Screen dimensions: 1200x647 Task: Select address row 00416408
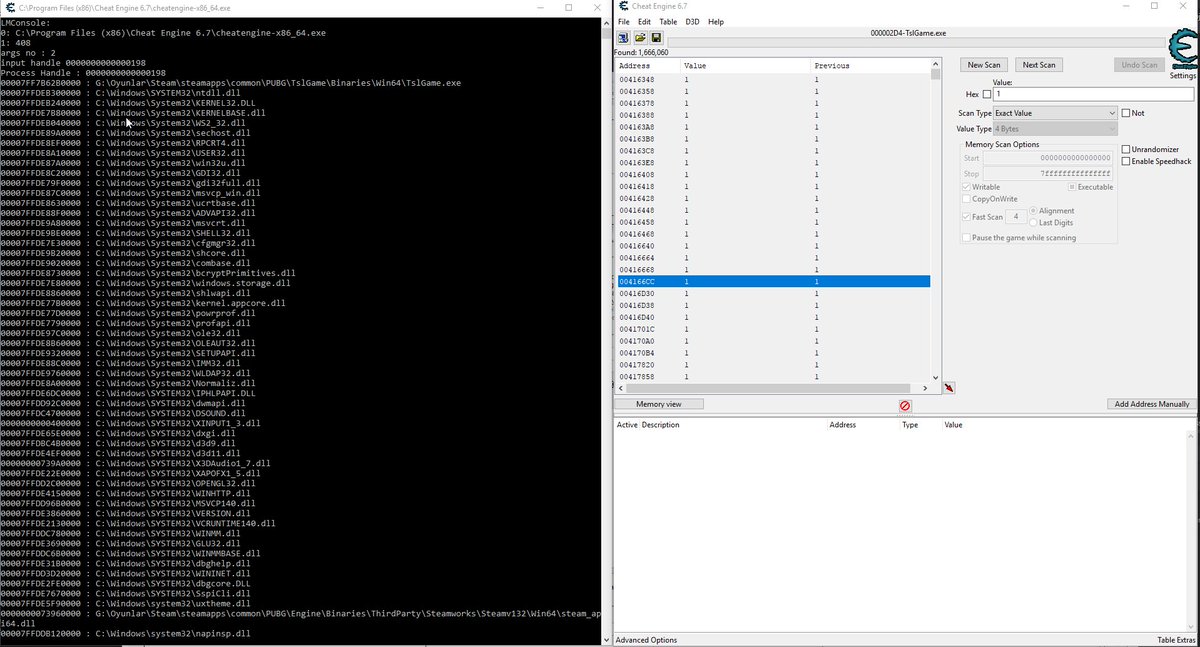[772, 174]
